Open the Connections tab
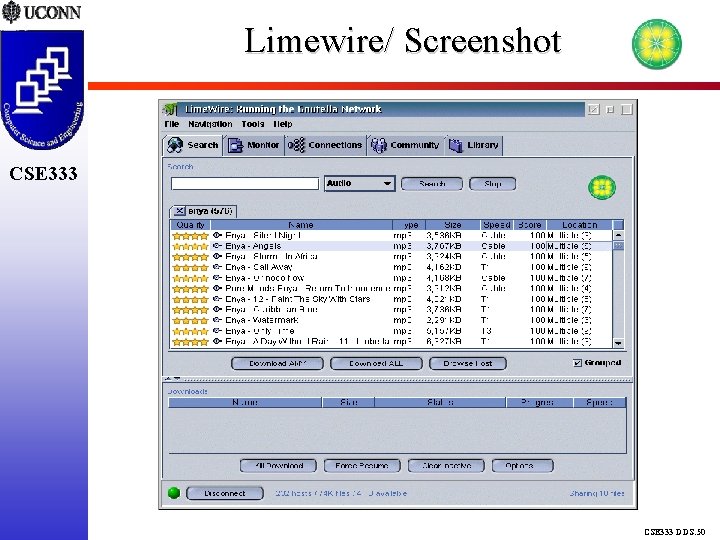This screenshot has width=720, height=540. (x=326, y=145)
